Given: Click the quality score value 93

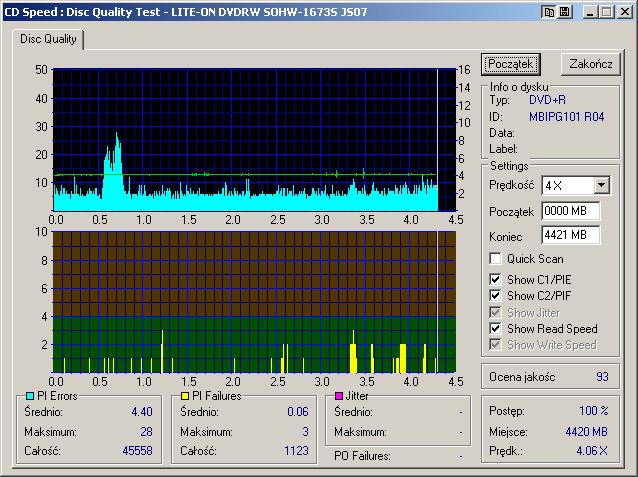Looking at the screenshot, I should click(x=602, y=376).
